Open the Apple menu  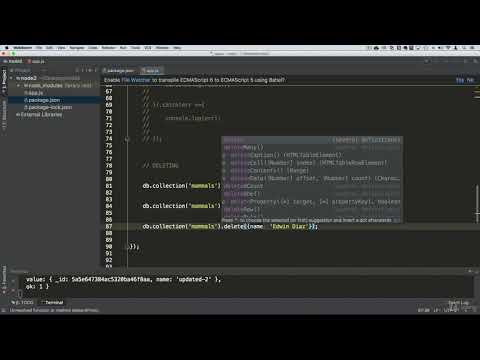6,48
